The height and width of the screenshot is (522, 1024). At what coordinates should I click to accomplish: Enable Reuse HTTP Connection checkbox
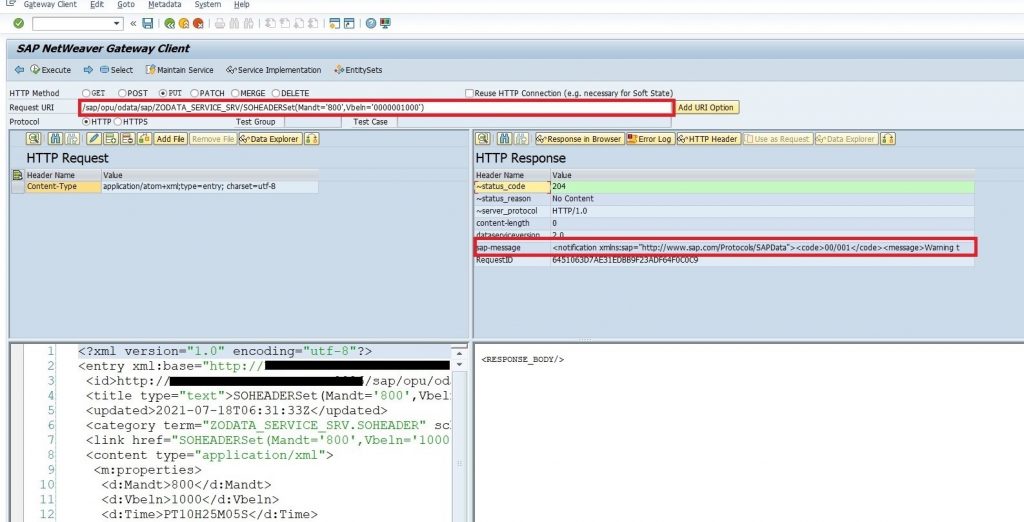pos(469,93)
